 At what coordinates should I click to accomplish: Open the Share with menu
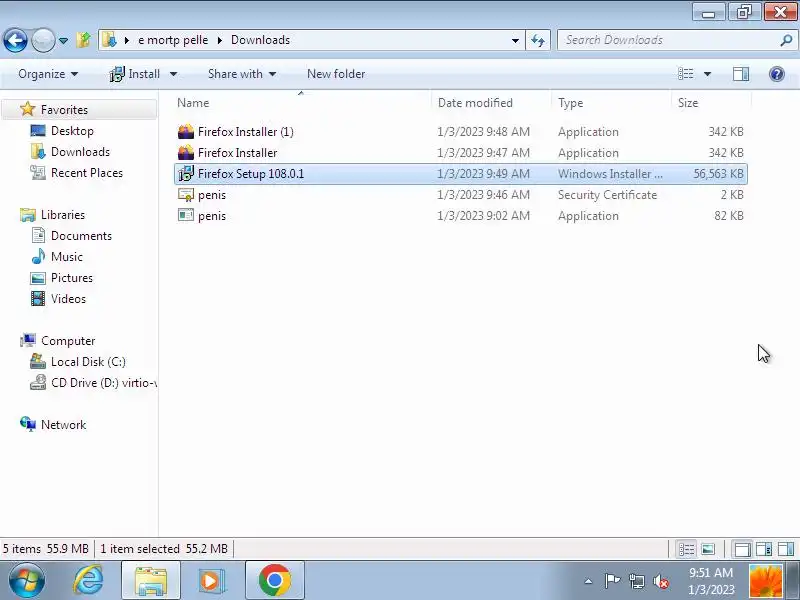[242, 74]
